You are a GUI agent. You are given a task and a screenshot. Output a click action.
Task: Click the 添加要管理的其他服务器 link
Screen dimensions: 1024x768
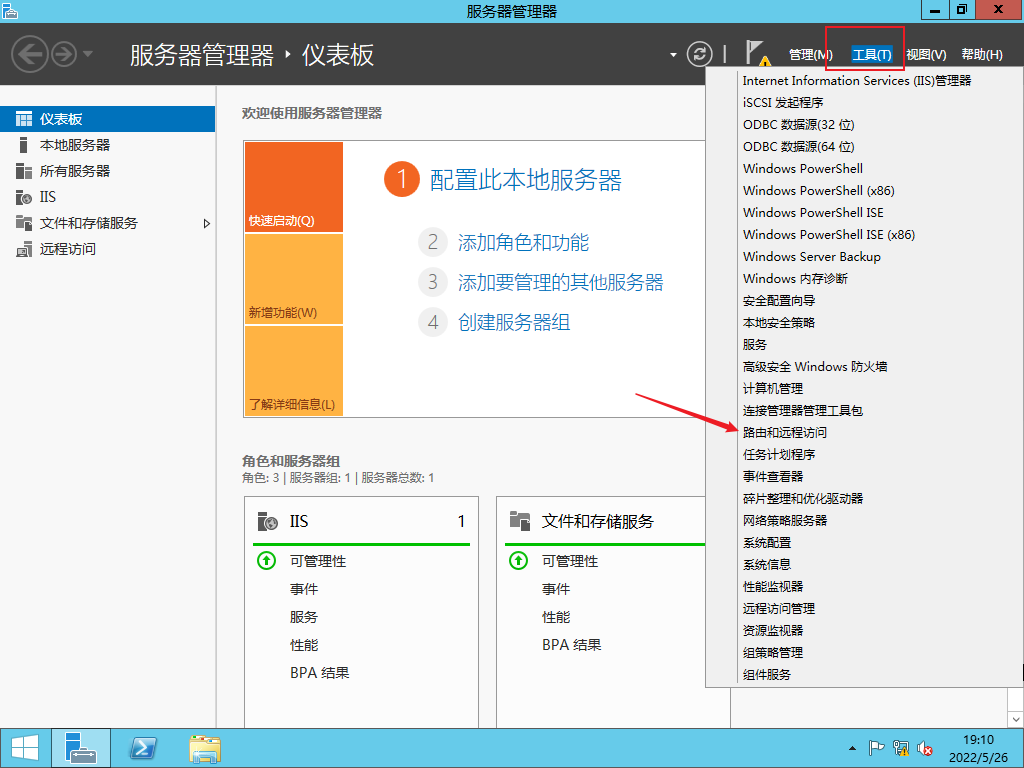[560, 283]
